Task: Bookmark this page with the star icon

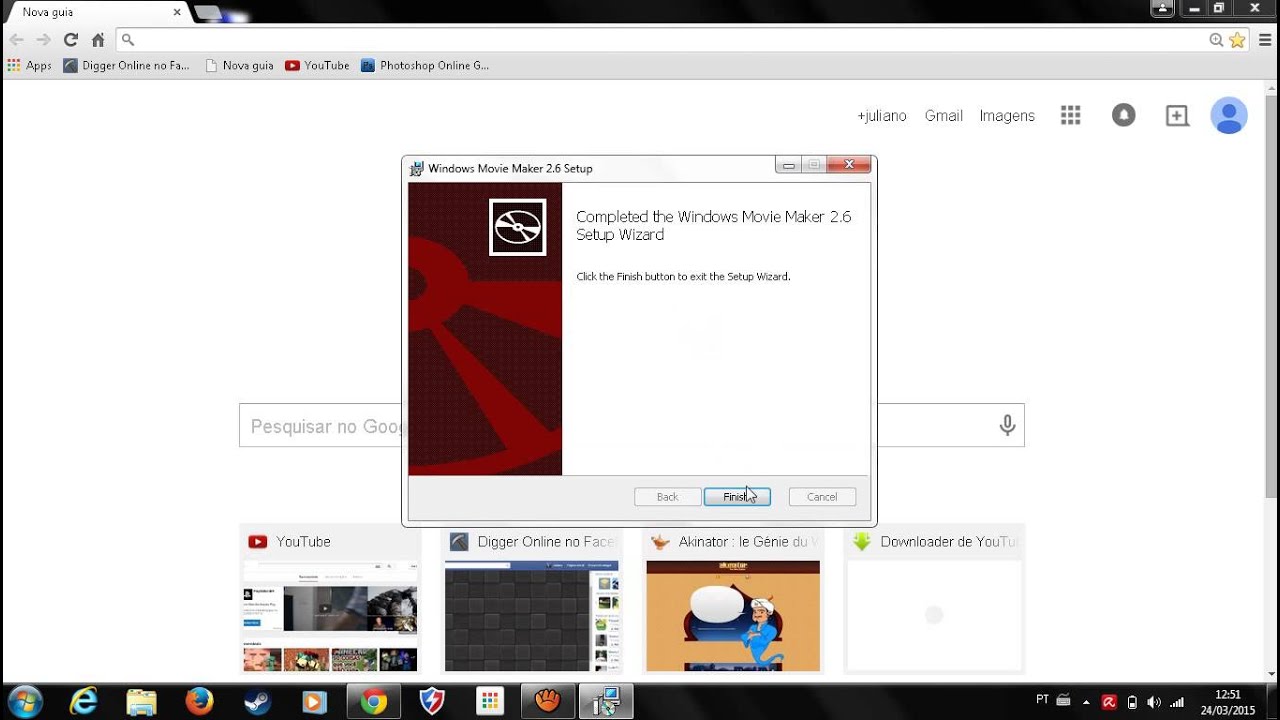Action: point(1237,40)
